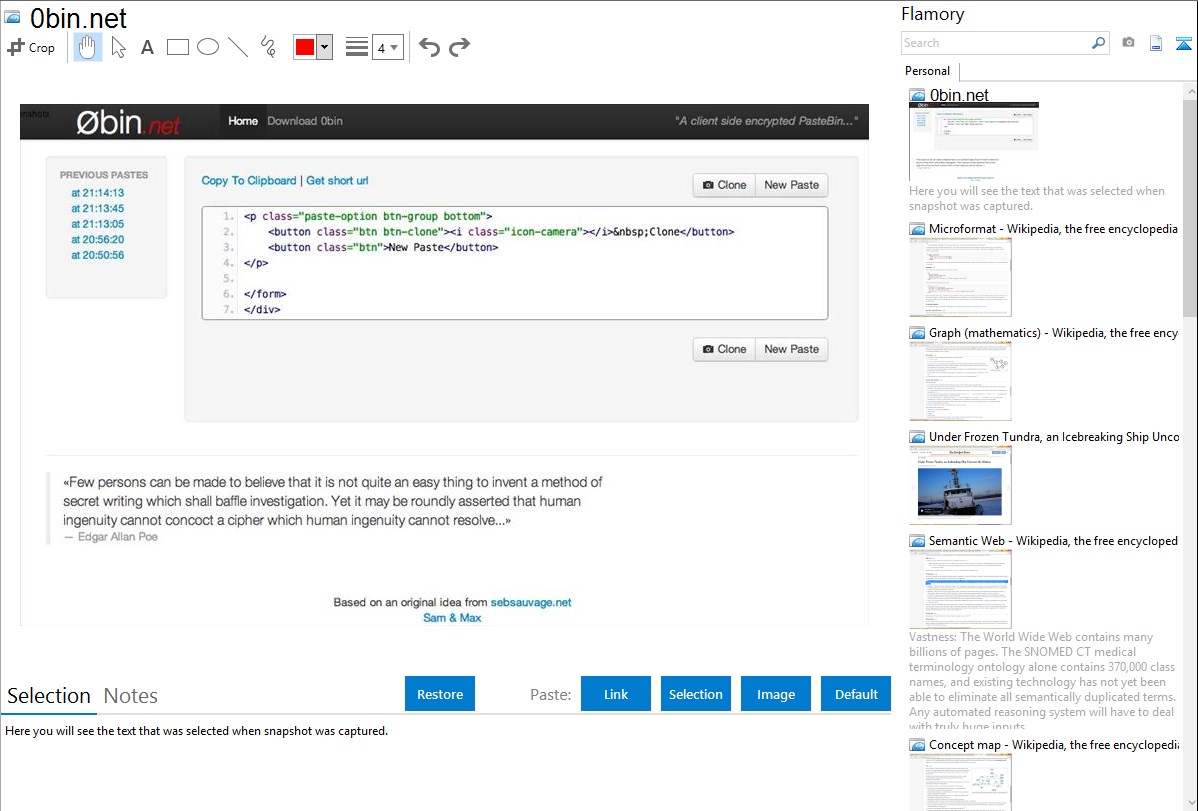Click the Paste Link button
Viewport: 1198px width, 811px height.
616,694
